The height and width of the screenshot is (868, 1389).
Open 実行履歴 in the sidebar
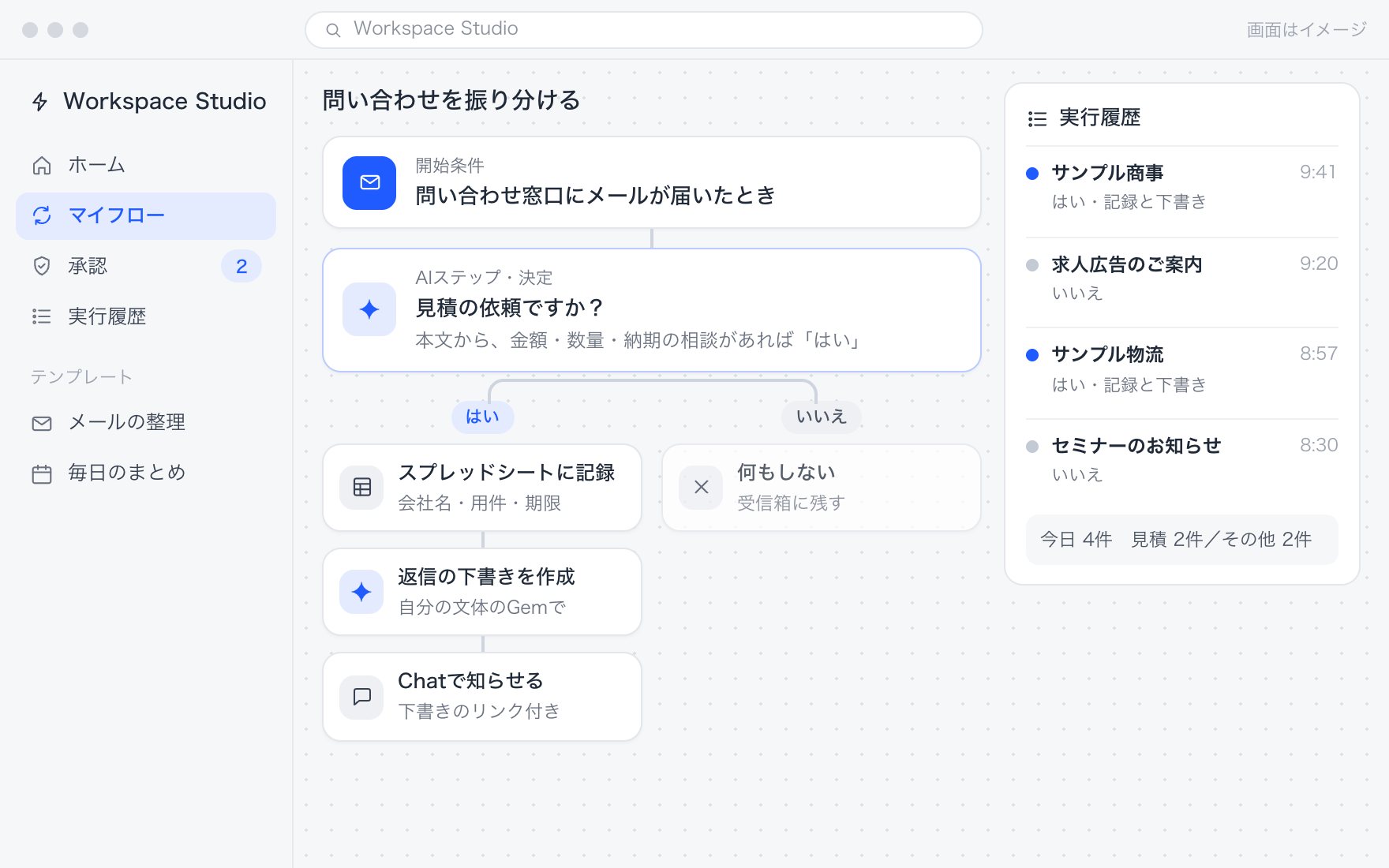pos(146,316)
